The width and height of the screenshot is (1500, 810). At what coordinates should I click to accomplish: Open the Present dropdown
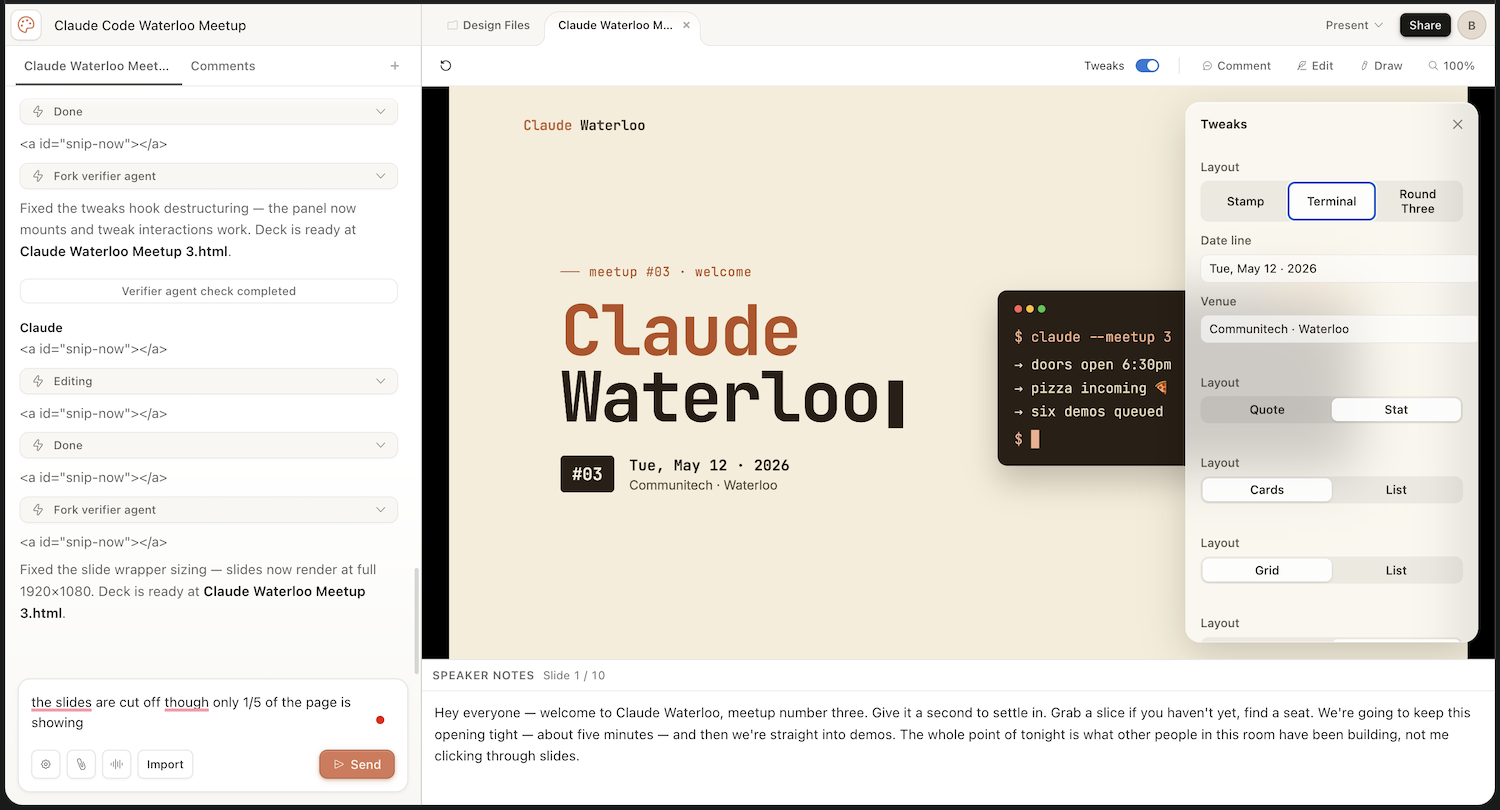(1354, 25)
